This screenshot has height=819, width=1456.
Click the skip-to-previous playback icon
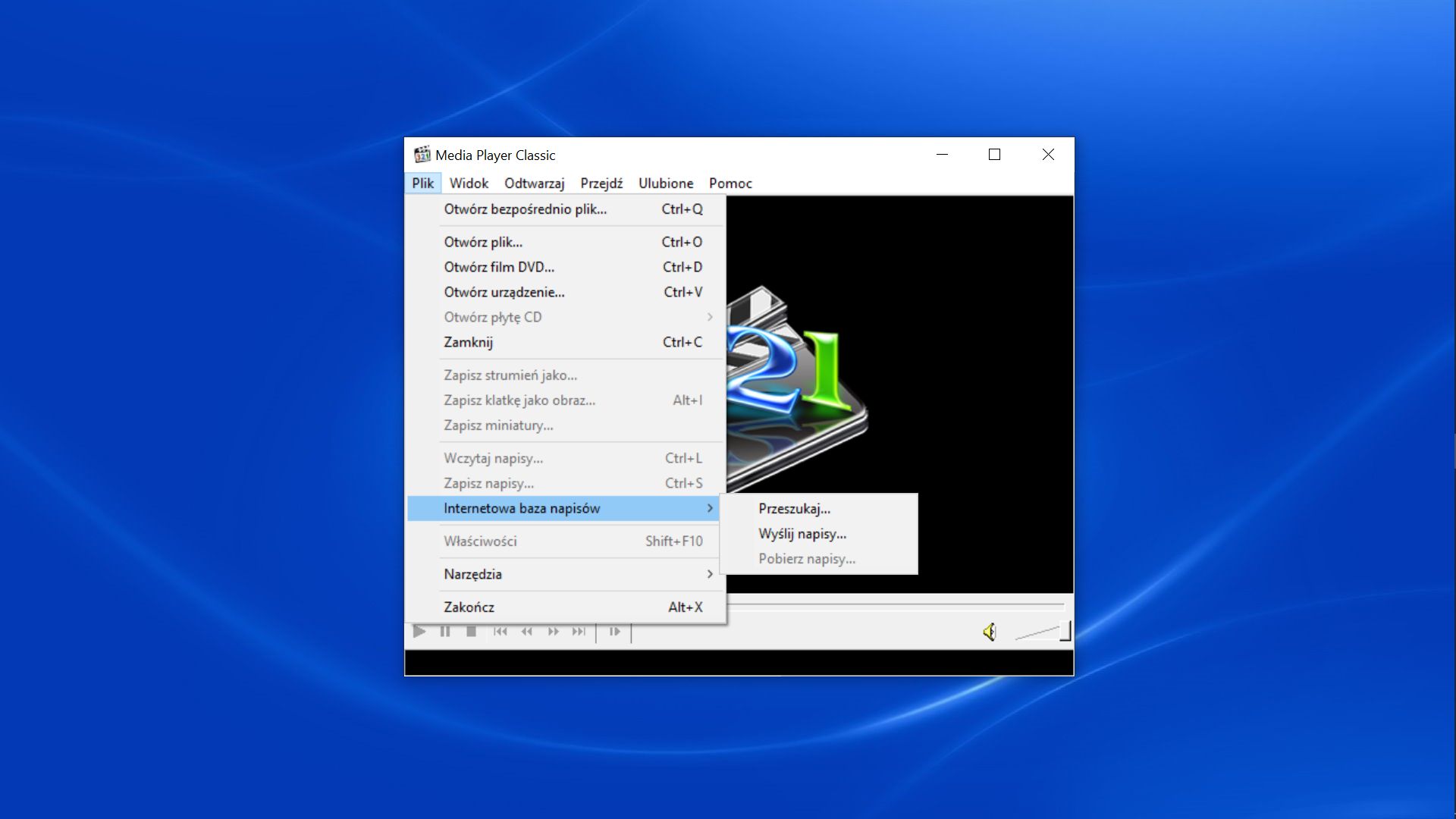(500, 631)
